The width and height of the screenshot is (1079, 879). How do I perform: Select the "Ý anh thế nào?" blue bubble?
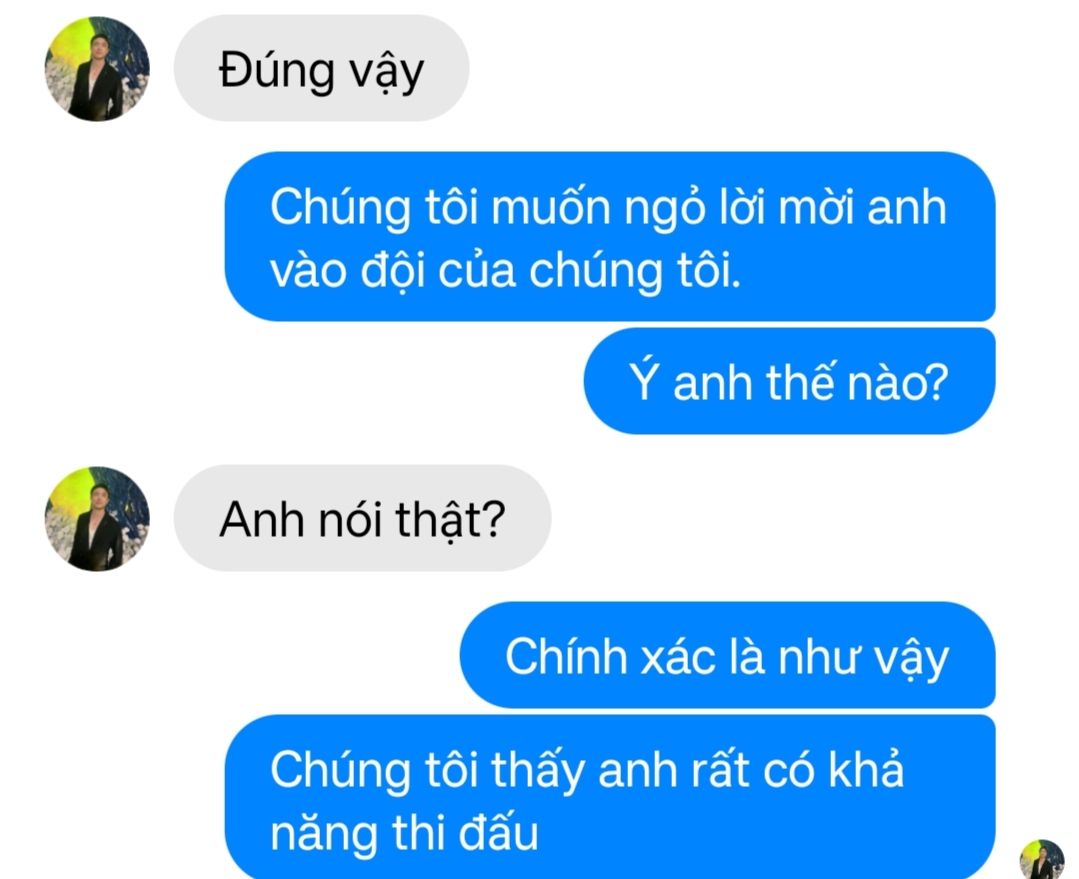789,381
